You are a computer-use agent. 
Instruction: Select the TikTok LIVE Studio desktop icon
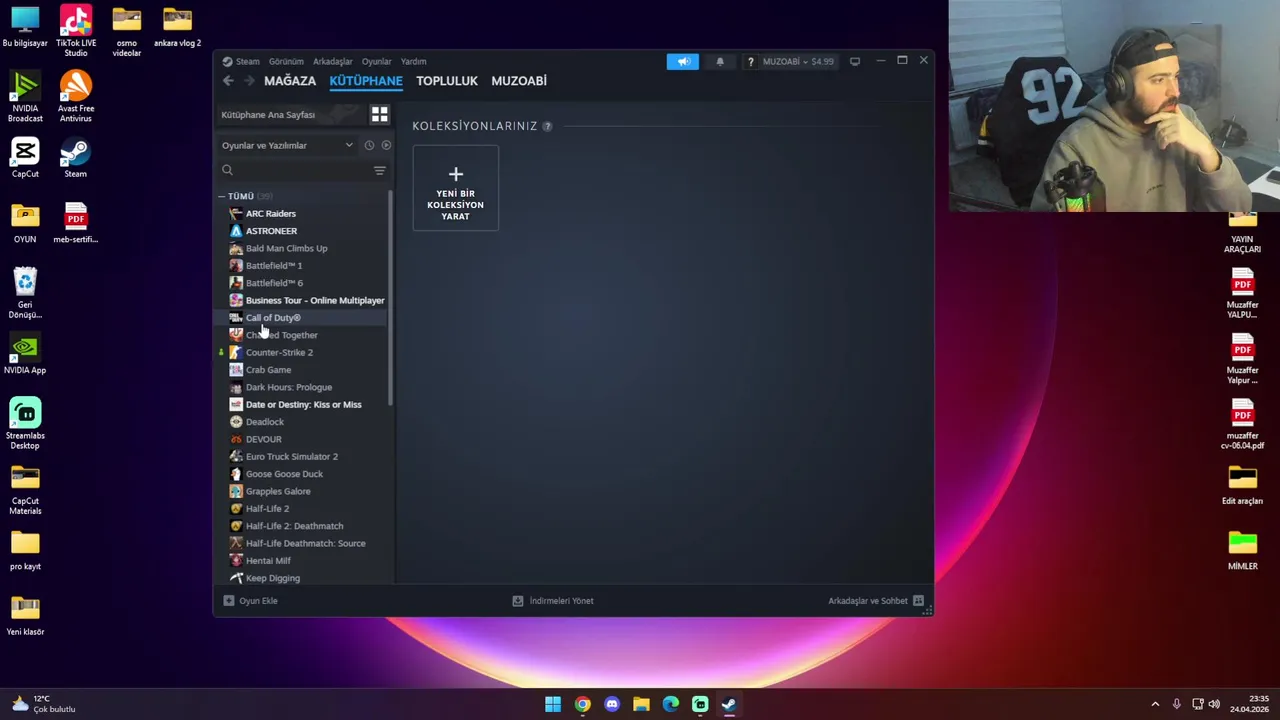(76, 31)
